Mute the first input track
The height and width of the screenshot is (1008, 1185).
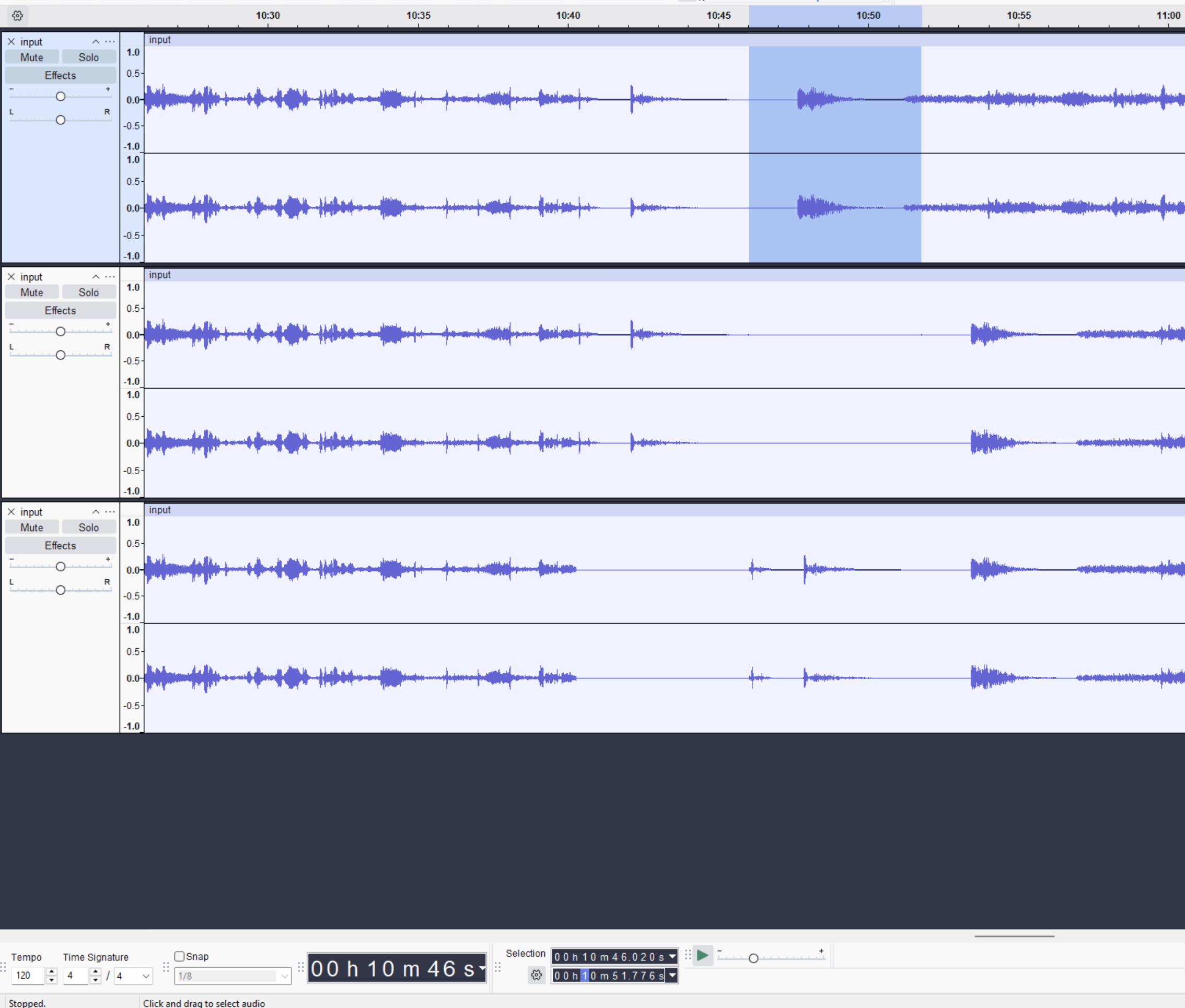(x=31, y=57)
